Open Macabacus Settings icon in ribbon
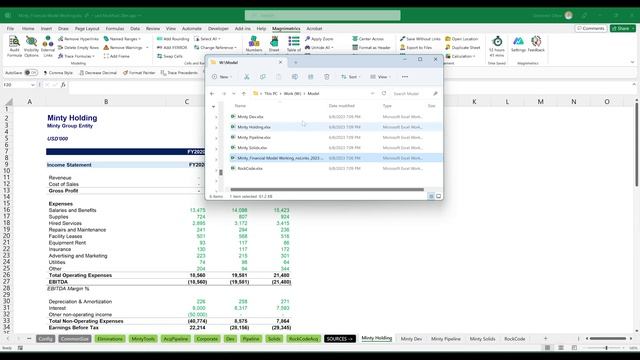The width and height of the screenshot is (640, 360). (518, 44)
